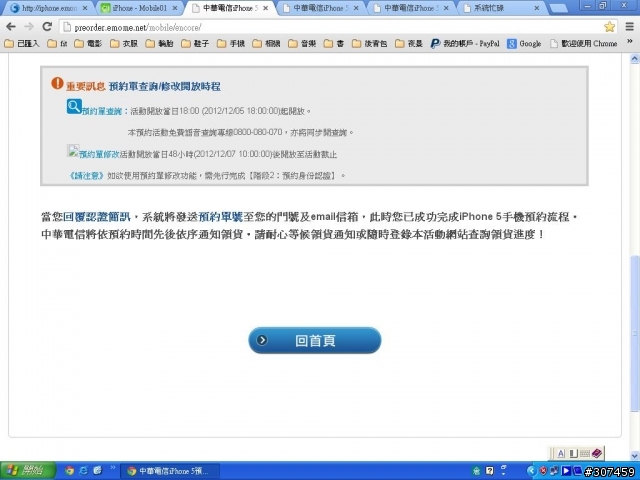Open the 已匯入 bookmarks folder
The width and height of the screenshot is (640, 480).
click(x=22, y=43)
